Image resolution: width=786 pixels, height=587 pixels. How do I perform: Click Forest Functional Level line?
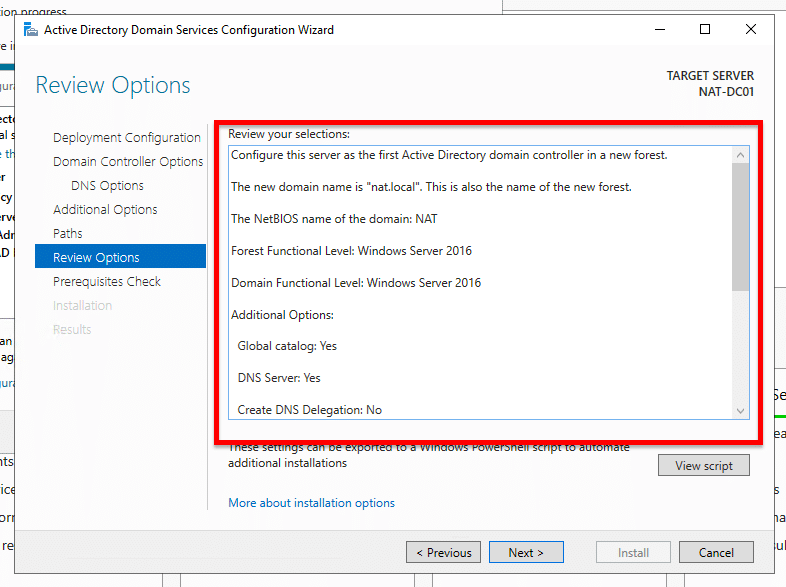[x=351, y=251]
